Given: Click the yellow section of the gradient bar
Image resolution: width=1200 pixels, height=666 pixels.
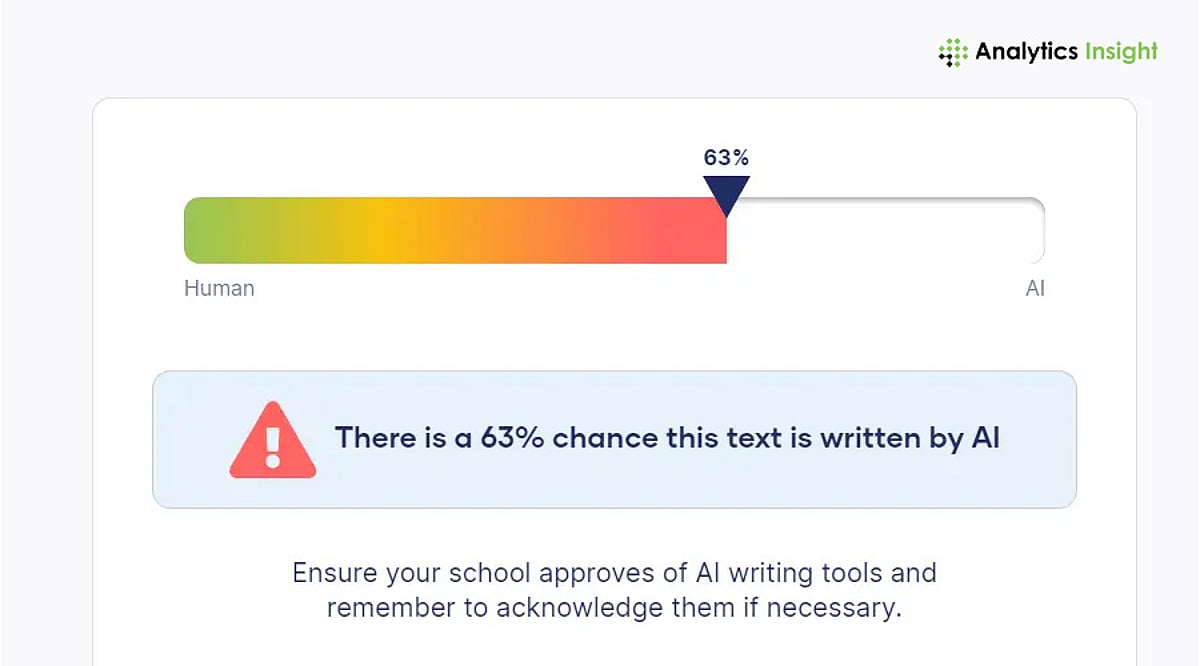Looking at the screenshot, I should [x=380, y=231].
